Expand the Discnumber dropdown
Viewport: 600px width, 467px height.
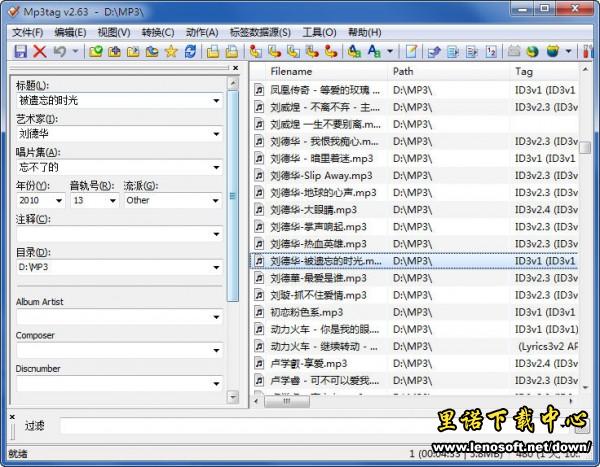click(216, 384)
